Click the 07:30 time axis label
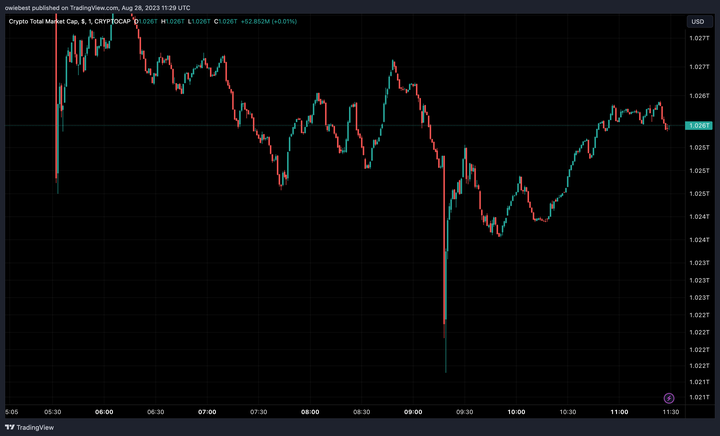 coord(259,412)
